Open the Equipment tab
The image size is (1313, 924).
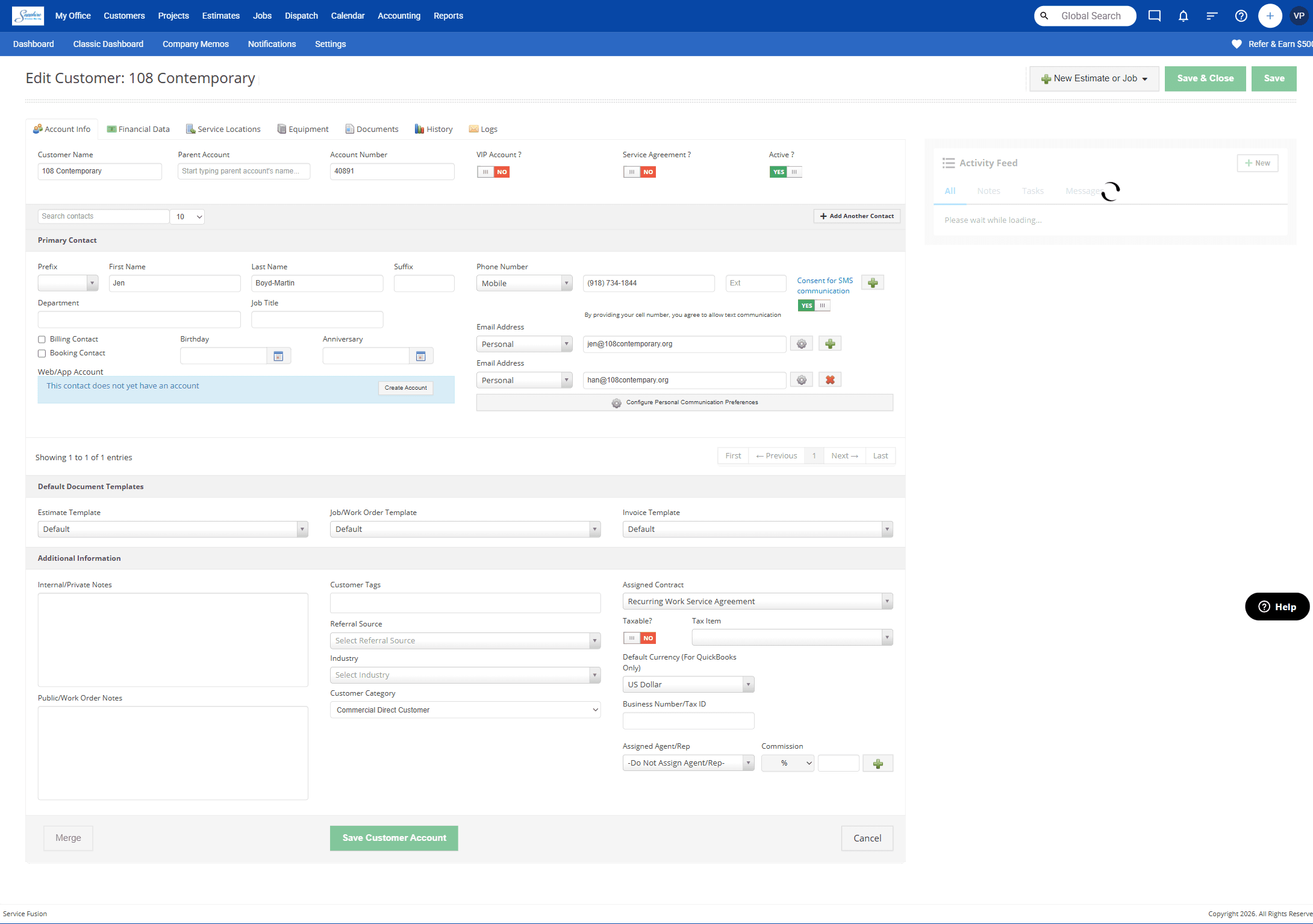[303, 130]
